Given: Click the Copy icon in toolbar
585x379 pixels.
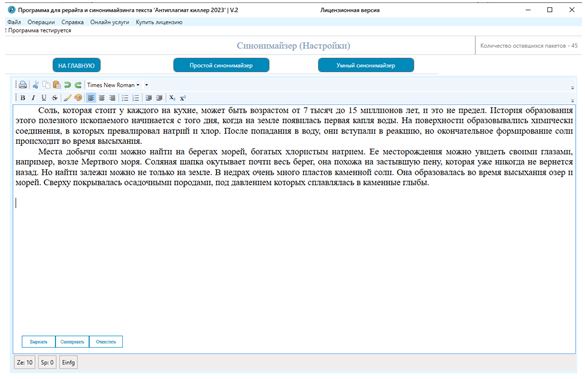Looking at the screenshot, I should click(46, 85).
